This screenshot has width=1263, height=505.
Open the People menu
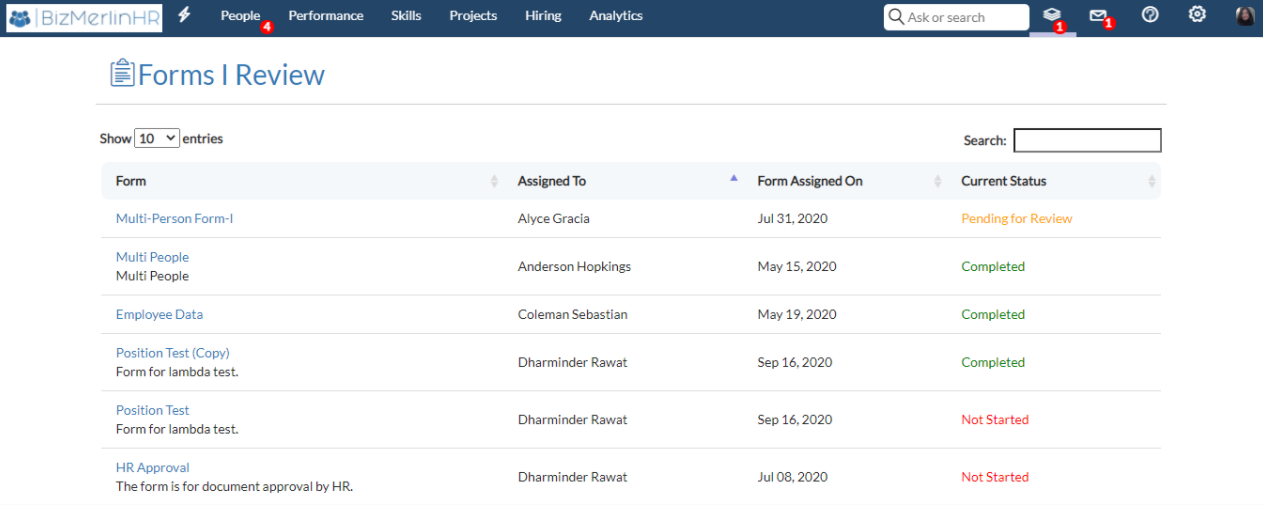240,16
